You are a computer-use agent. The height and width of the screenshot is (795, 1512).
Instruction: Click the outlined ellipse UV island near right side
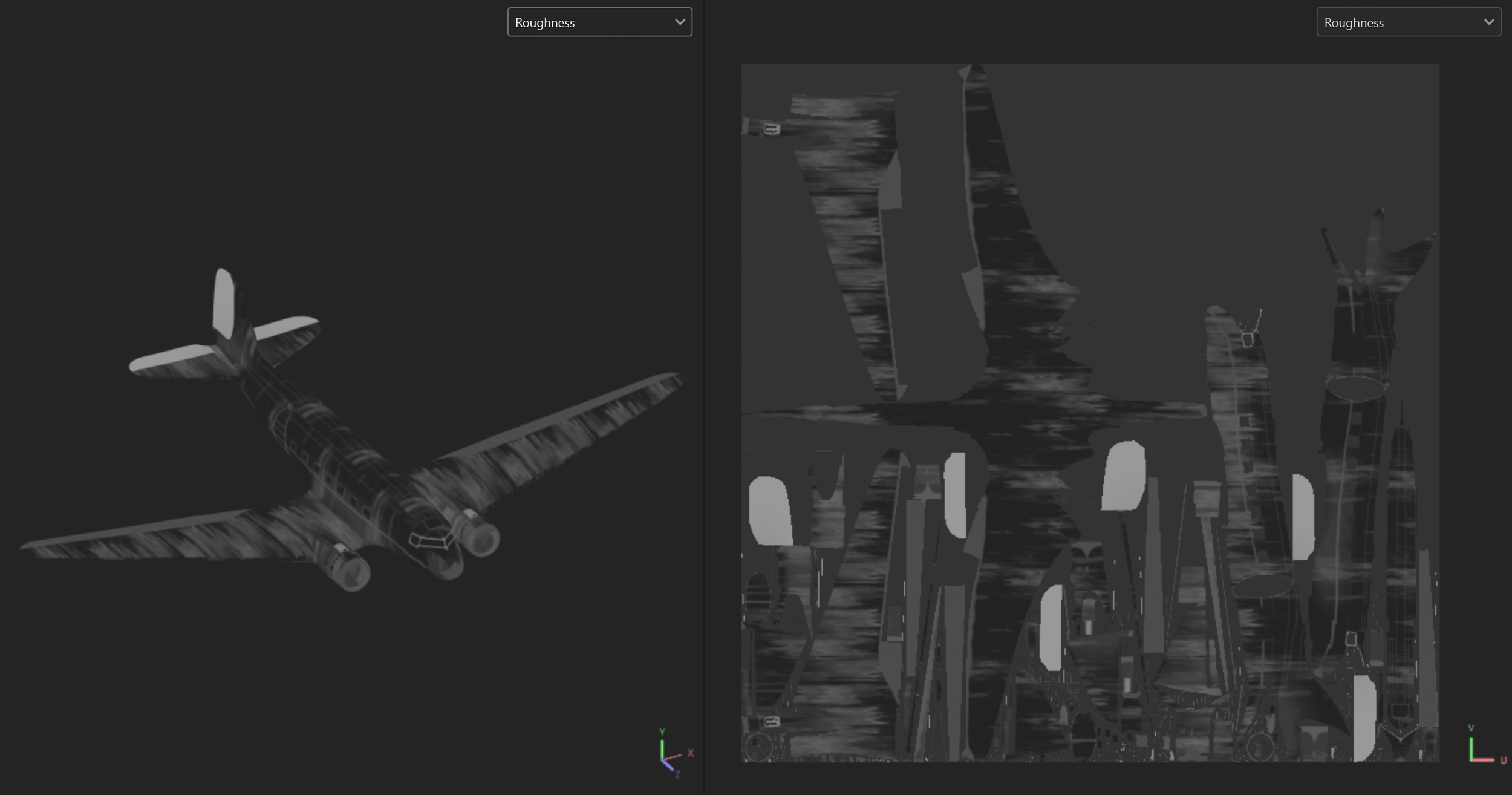[1355, 388]
